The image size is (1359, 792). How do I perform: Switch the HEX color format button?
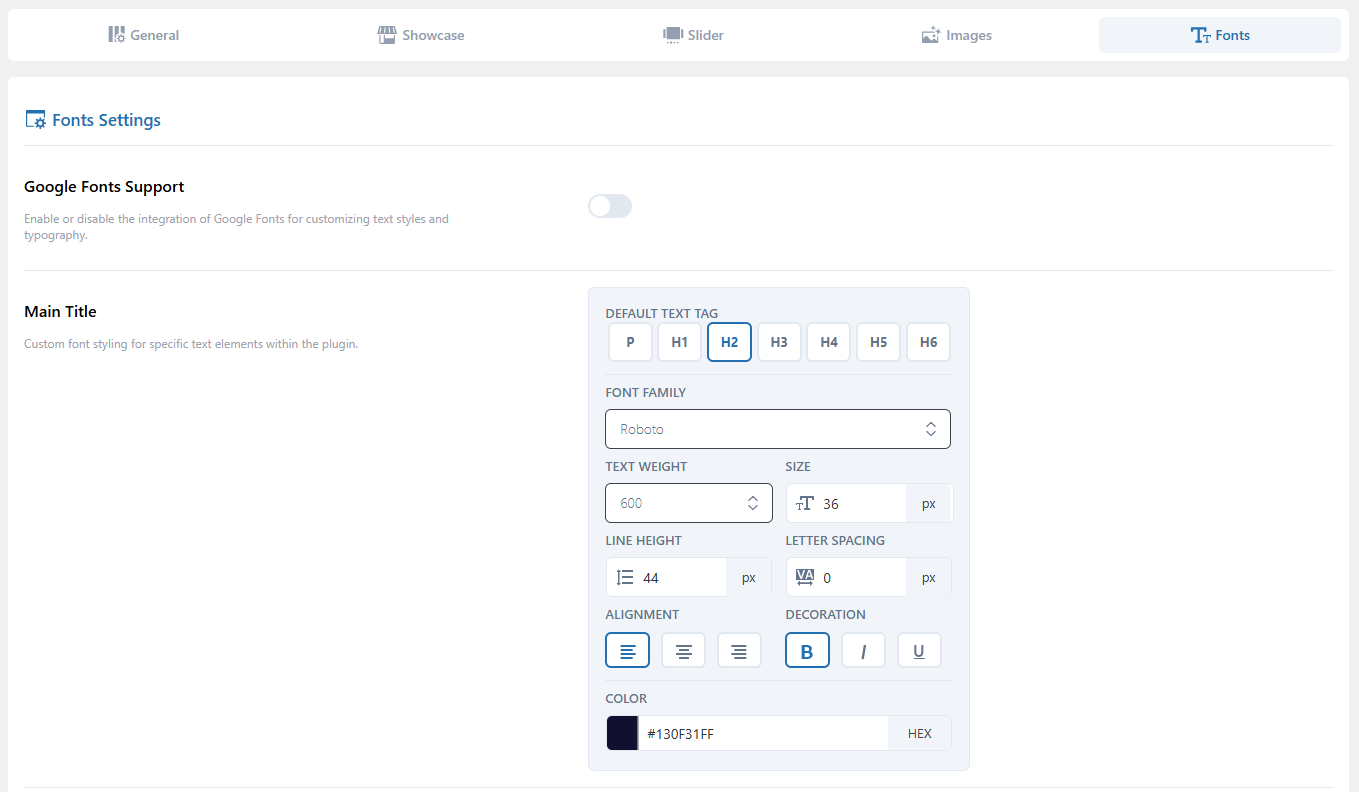(920, 734)
